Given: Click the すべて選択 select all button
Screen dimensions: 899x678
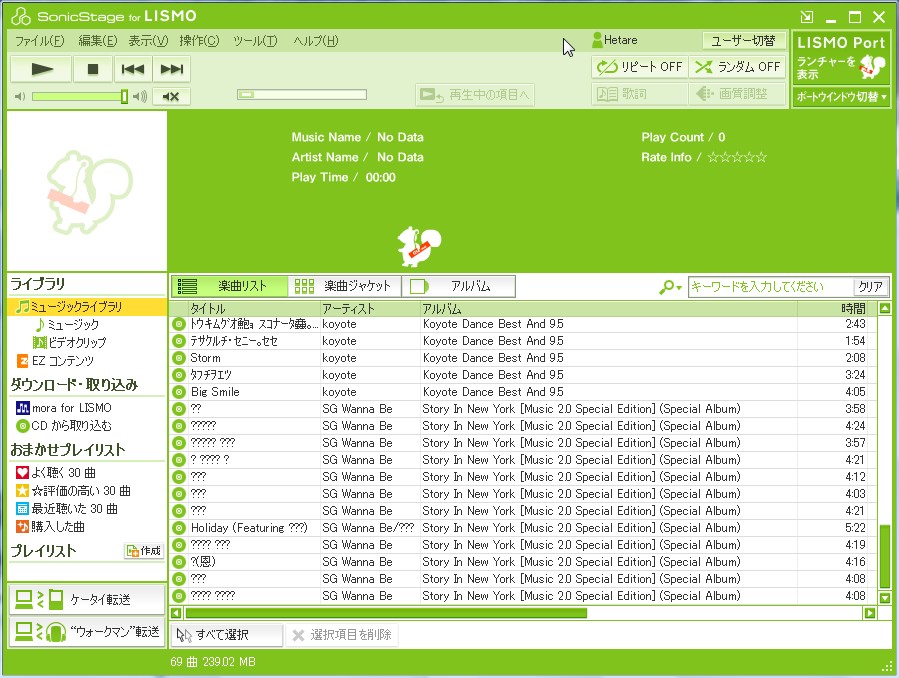Looking at the screenshot, I should point(227,635).
